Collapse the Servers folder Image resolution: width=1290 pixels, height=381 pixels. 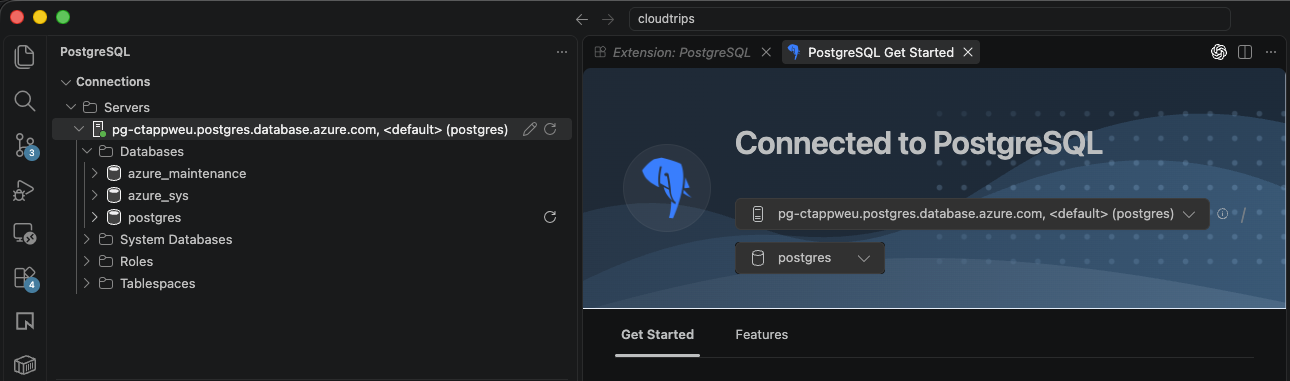pos(71,107)
